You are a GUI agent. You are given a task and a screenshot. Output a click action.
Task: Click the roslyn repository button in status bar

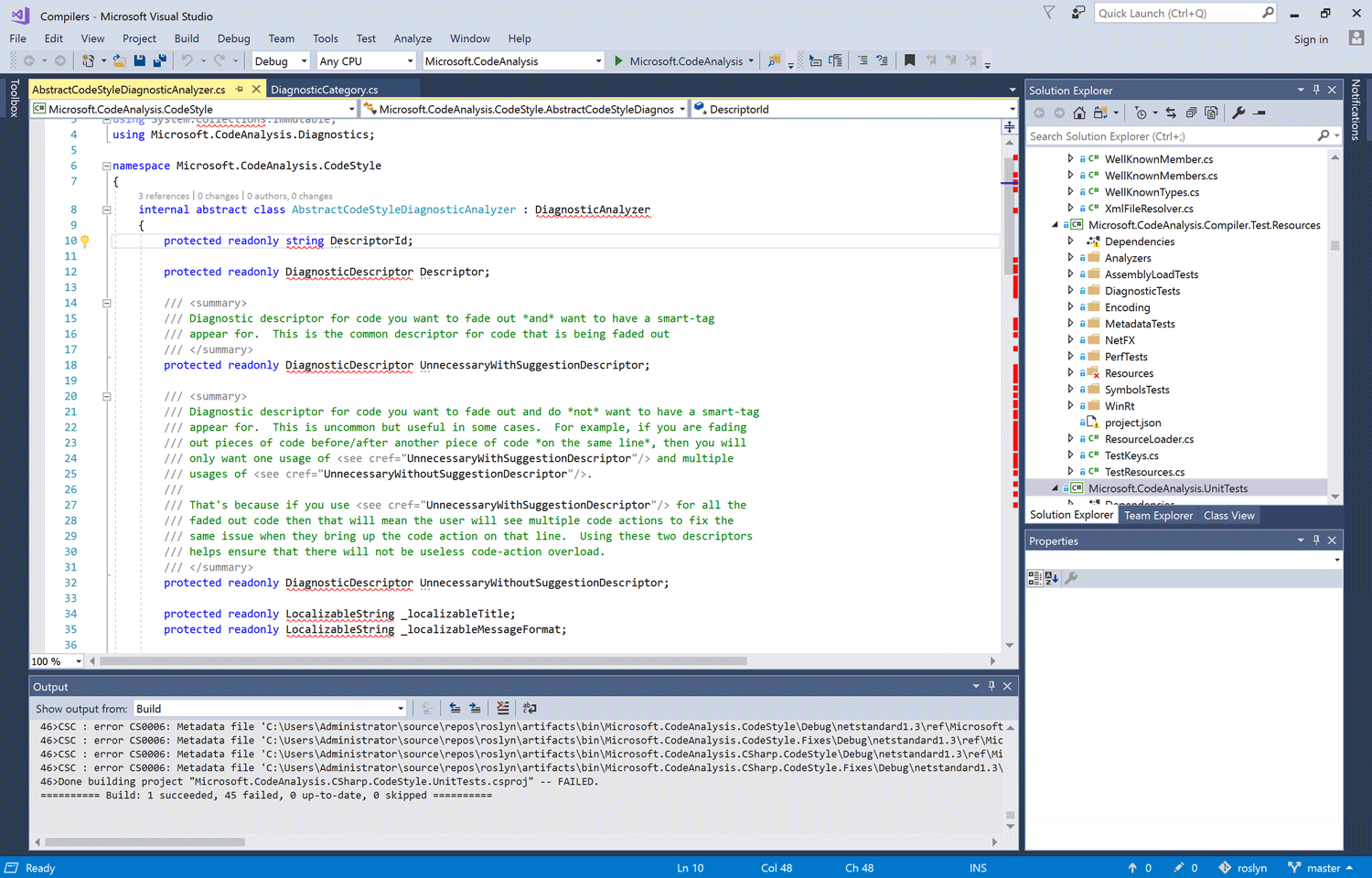1242,868
